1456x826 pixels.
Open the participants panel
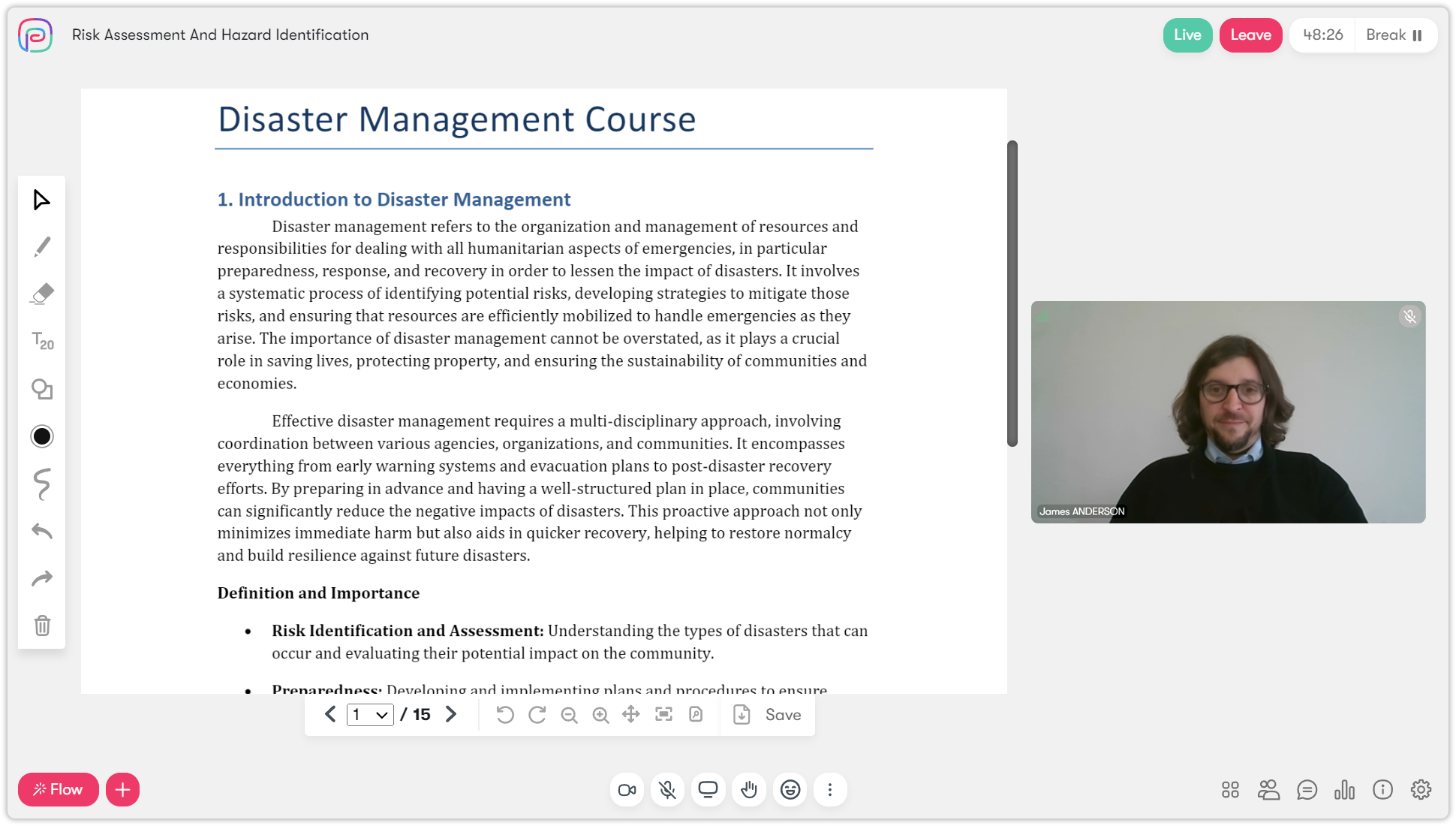(x=1268, y=790)
